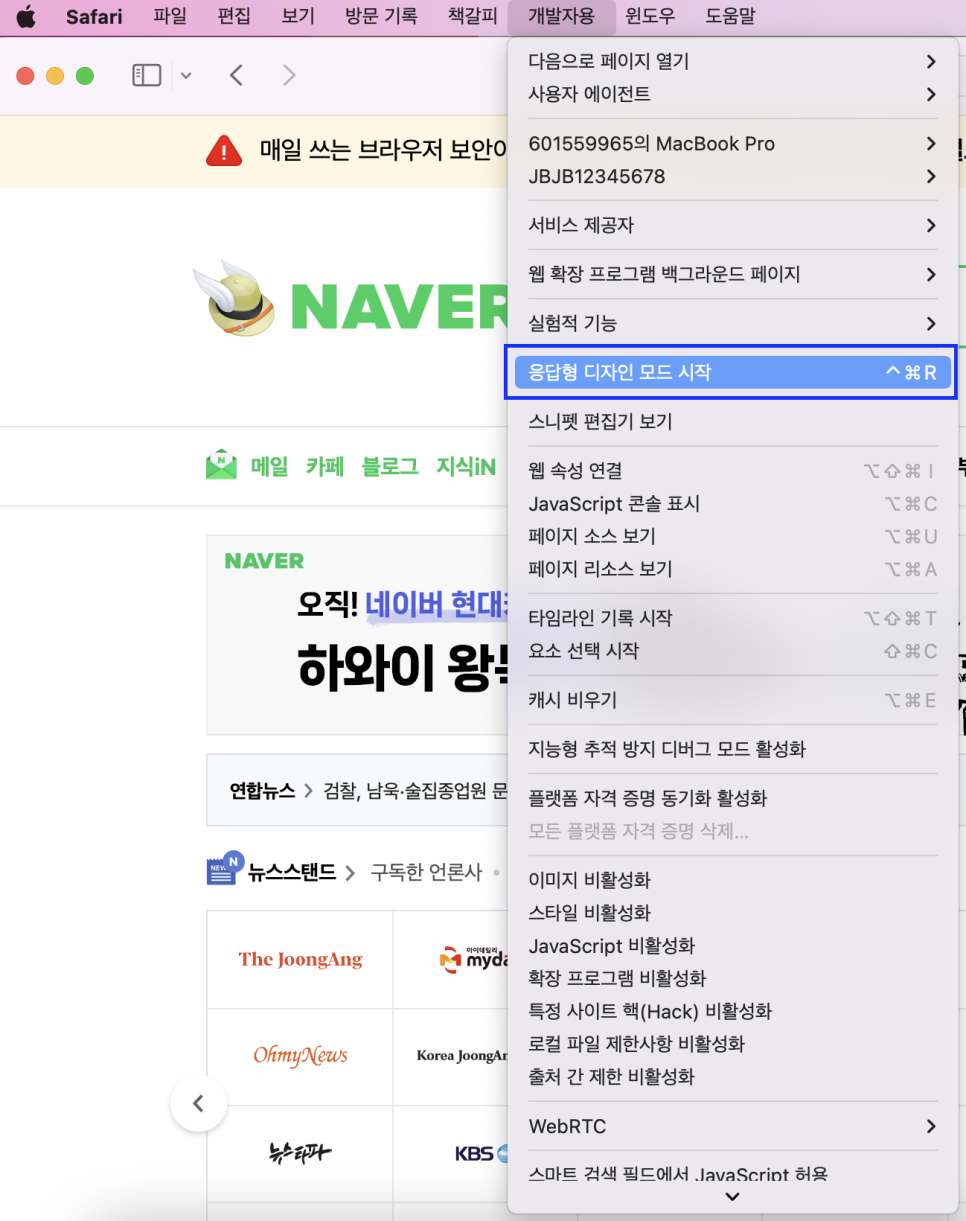
Task: Open the 편집 menu
Action: (234, 16)
